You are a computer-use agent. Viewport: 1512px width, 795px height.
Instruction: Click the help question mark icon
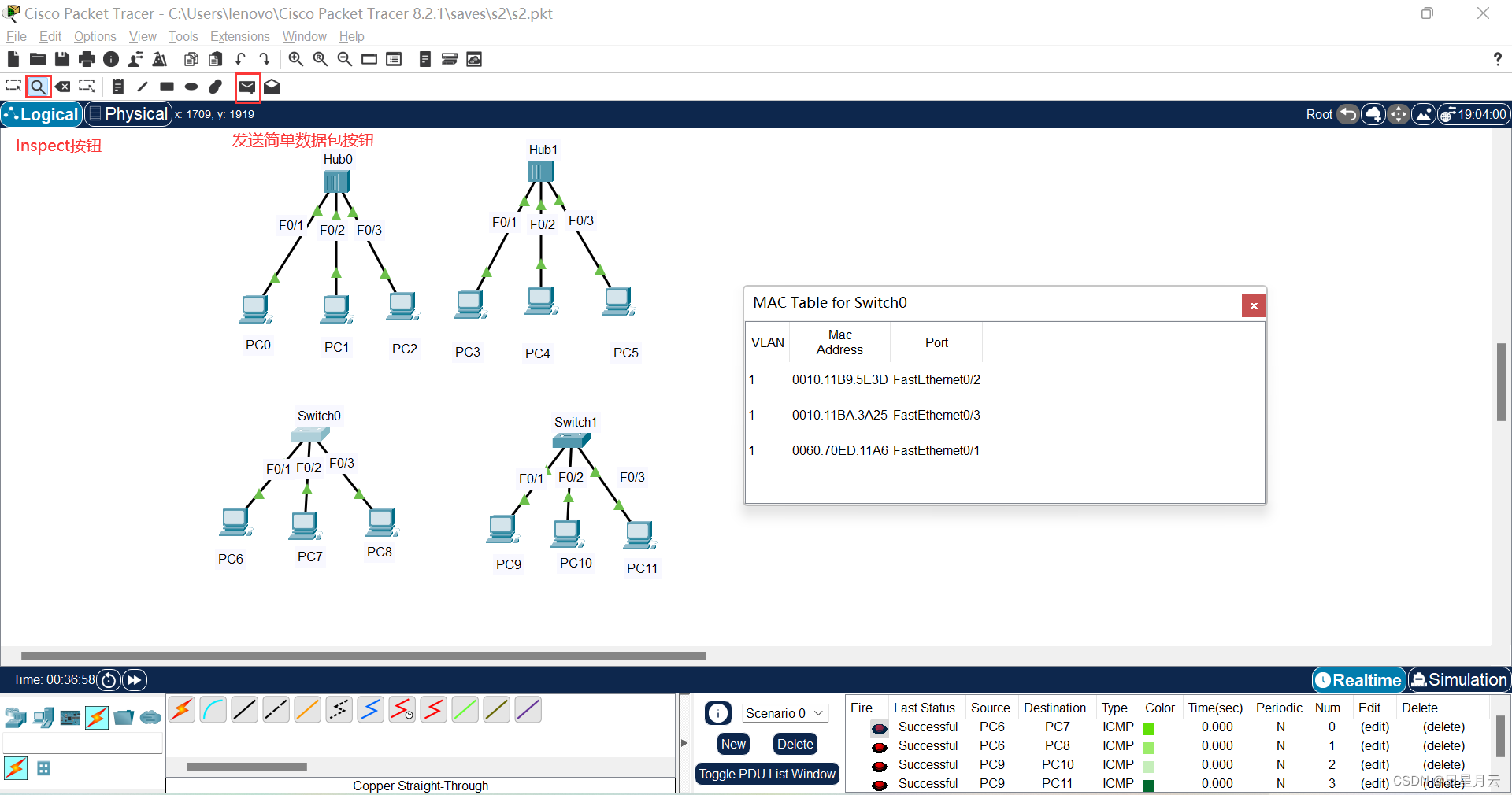pos(1497,59)
